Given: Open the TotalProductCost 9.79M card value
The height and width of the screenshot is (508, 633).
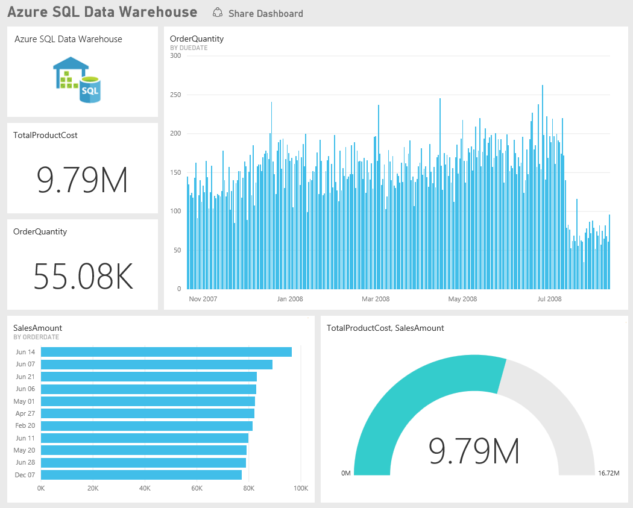Looking at the screenshot, I should 82,180.
